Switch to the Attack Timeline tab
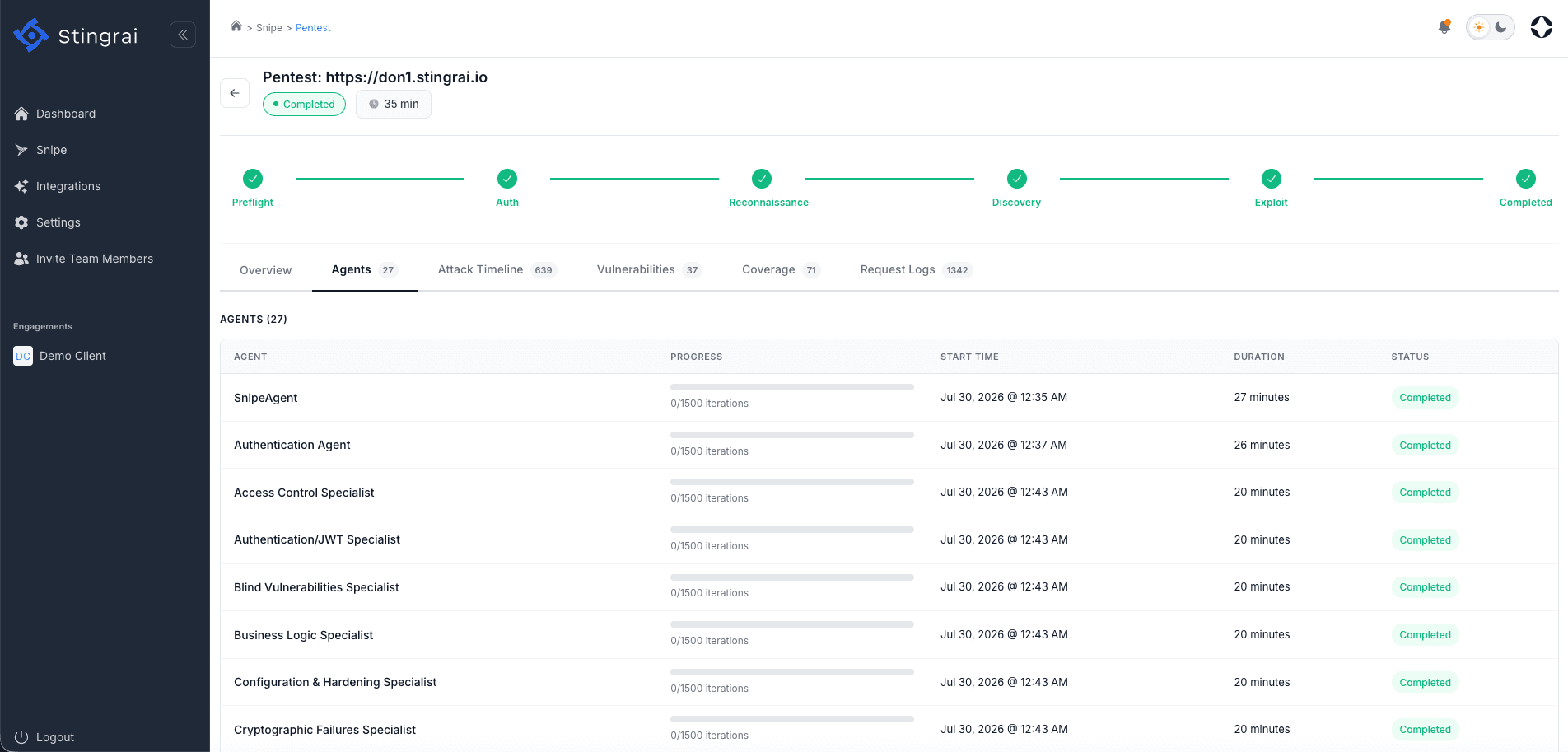The height and width of the screenshot is (752, 1568). (497, 269)
